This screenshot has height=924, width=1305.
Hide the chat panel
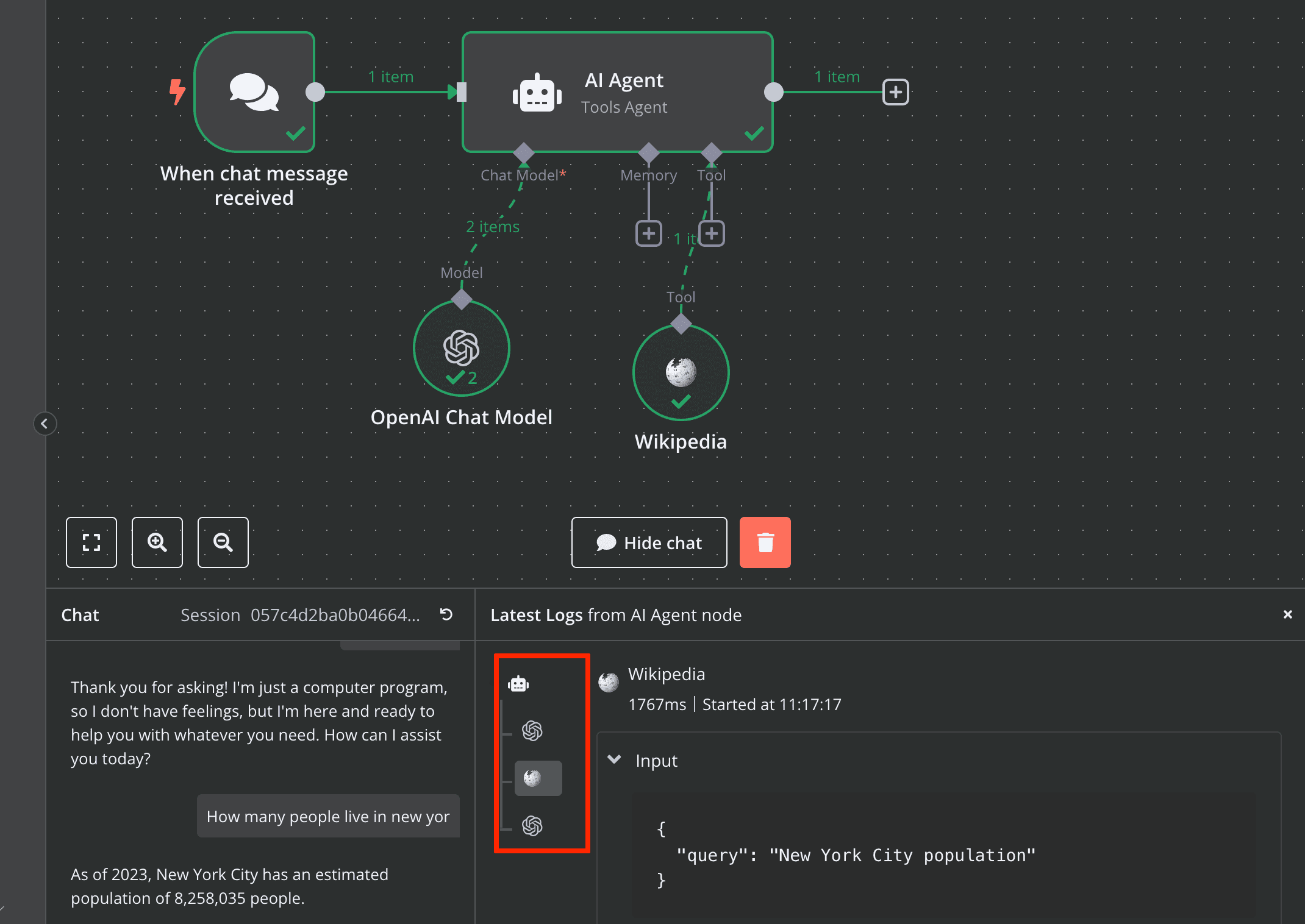point(649,542)
